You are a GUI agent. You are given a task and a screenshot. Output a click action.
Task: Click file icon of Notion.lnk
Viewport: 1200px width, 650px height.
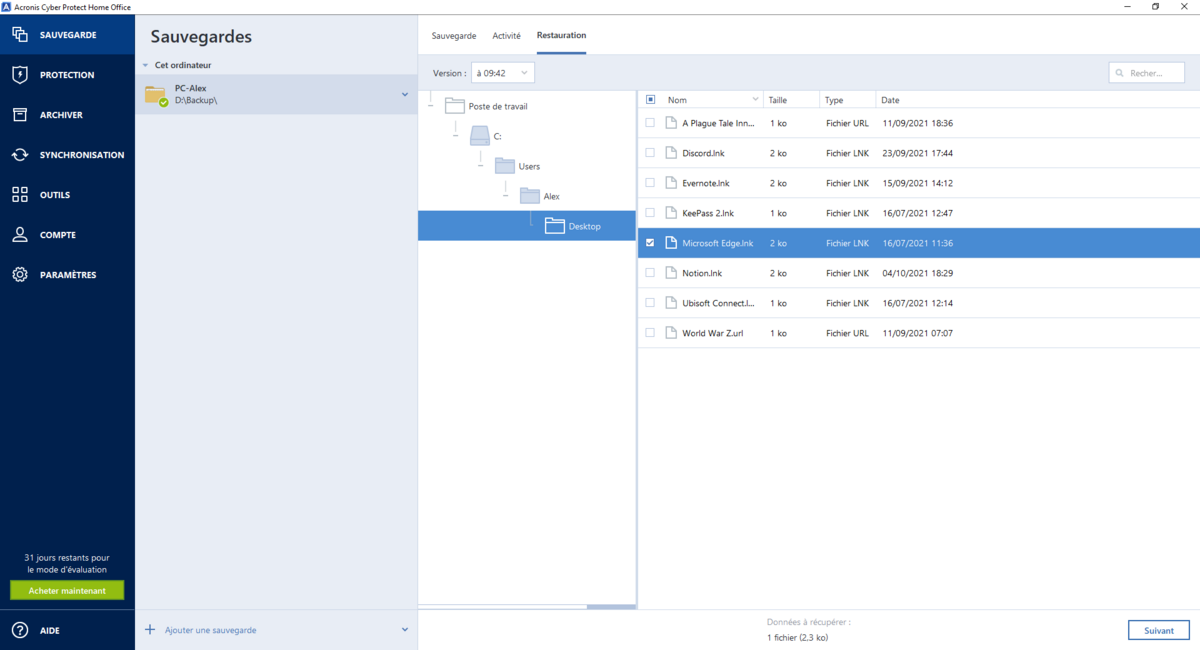(x=672, y=273)
